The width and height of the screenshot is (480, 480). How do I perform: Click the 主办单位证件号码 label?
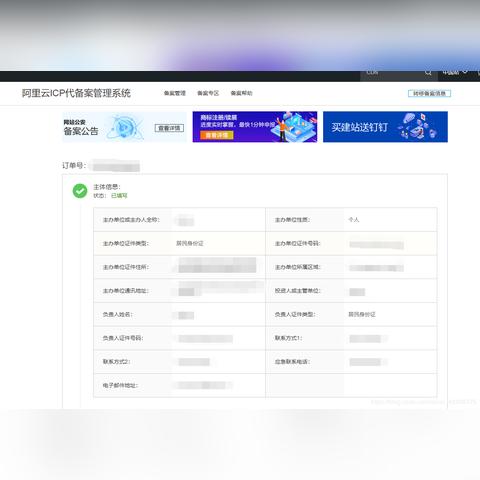pyautogui.click(x=297, y=243)
